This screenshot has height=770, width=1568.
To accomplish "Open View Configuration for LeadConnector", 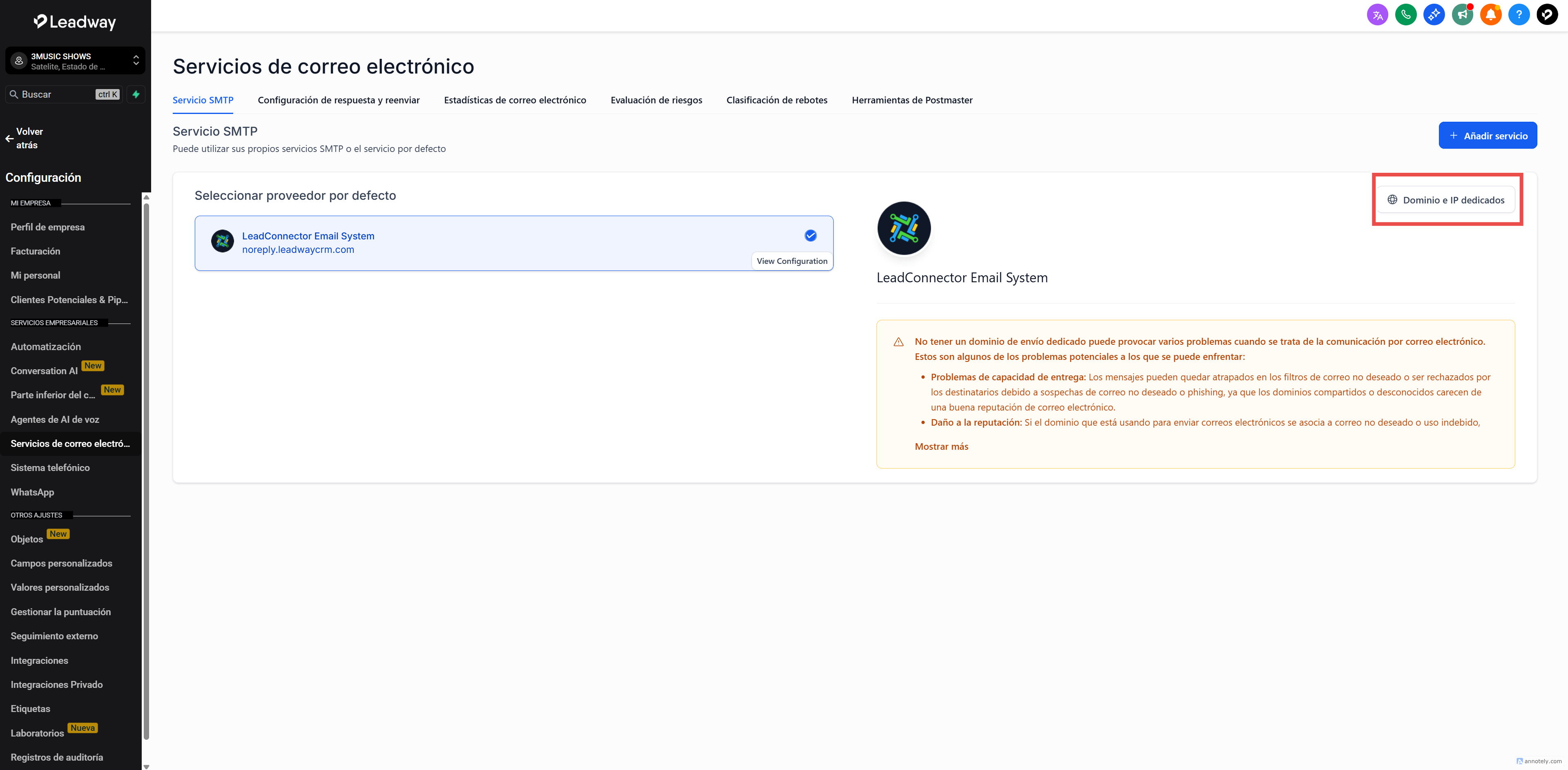I will pyautogui.click(x=791, y=261).
